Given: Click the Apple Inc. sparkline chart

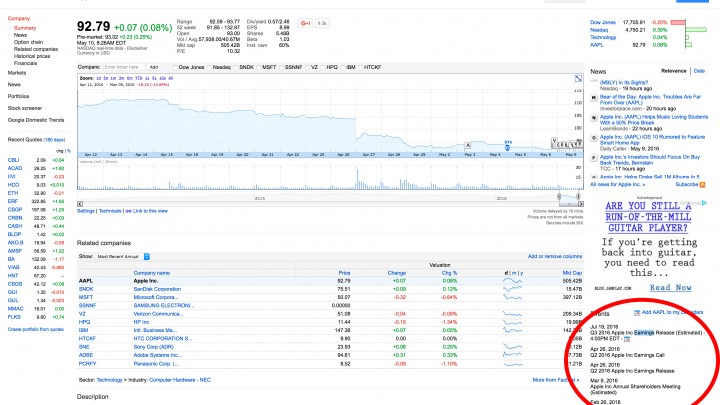Looking at the screenshot, I should 512,281.
